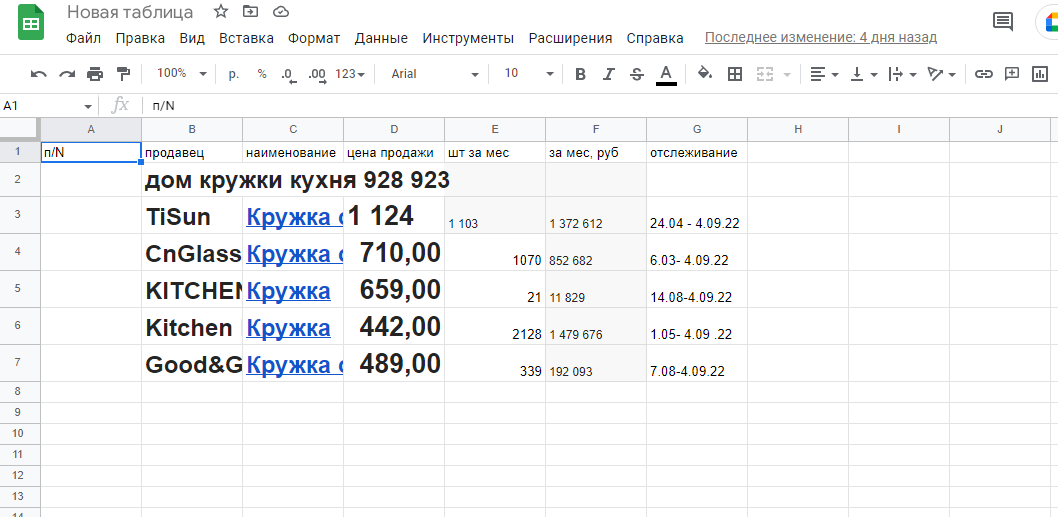Select the 'отслеживание' header cell
Screen dimensions: 1058x517
pos(697,153)
